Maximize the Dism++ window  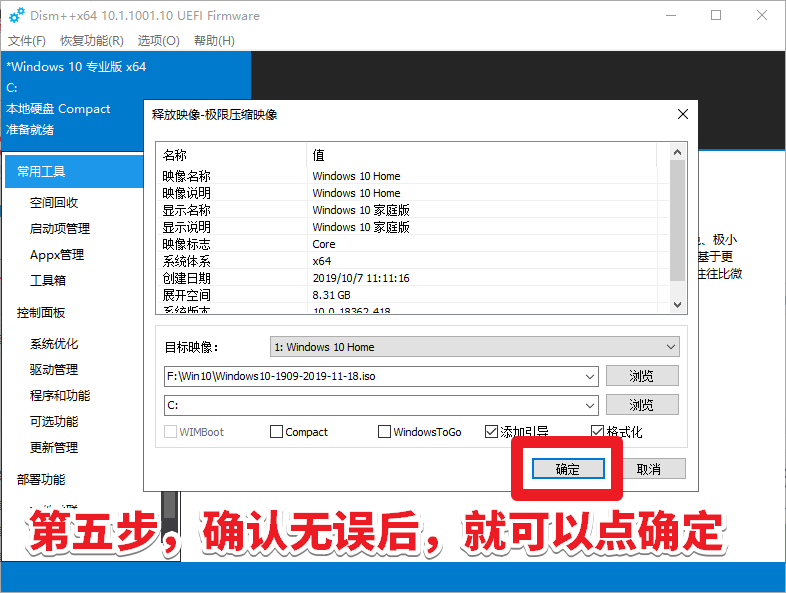pos(716,16)
